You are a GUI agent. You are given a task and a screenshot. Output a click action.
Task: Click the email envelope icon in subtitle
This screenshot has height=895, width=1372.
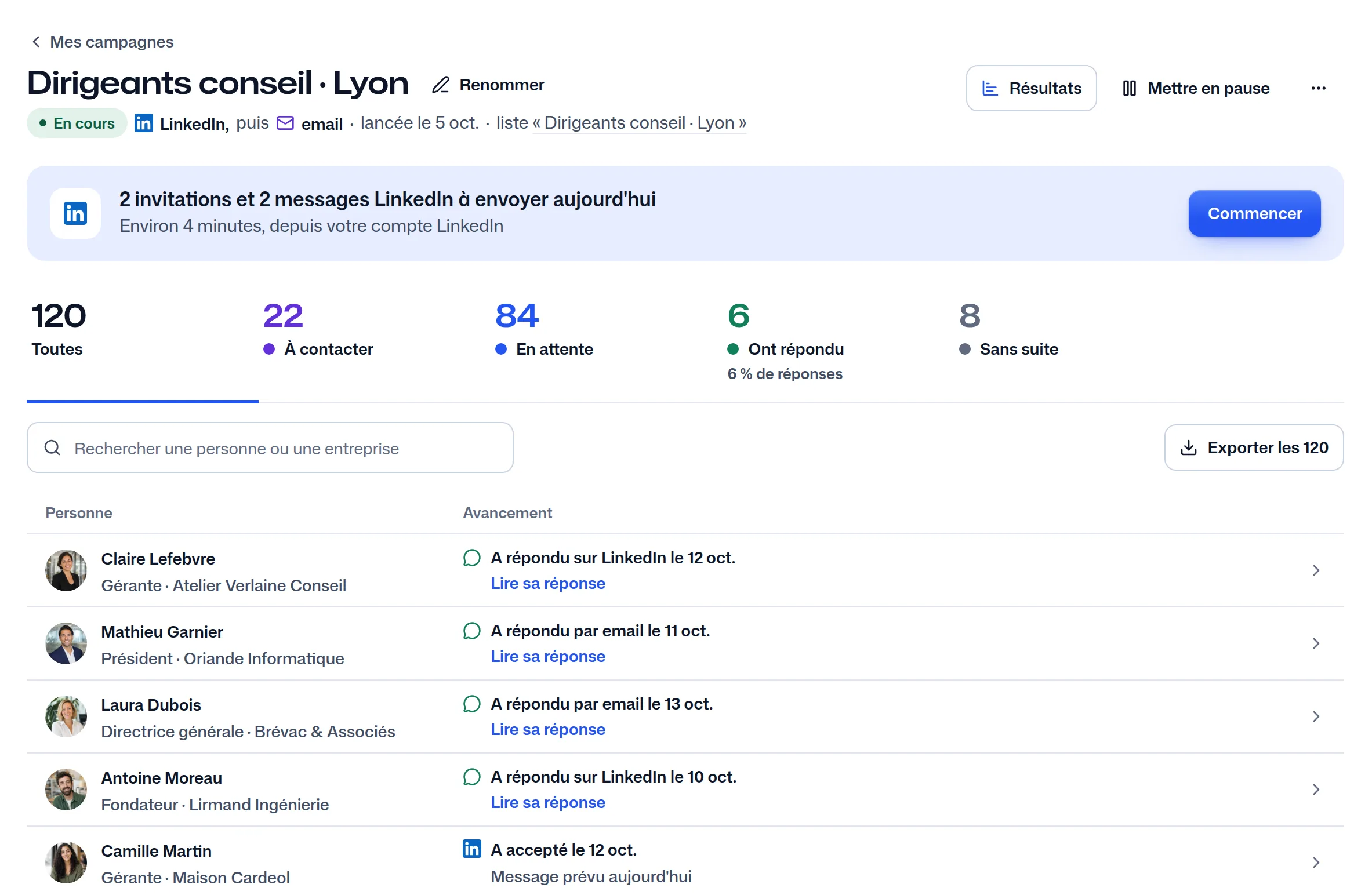[x=285, y=123]
